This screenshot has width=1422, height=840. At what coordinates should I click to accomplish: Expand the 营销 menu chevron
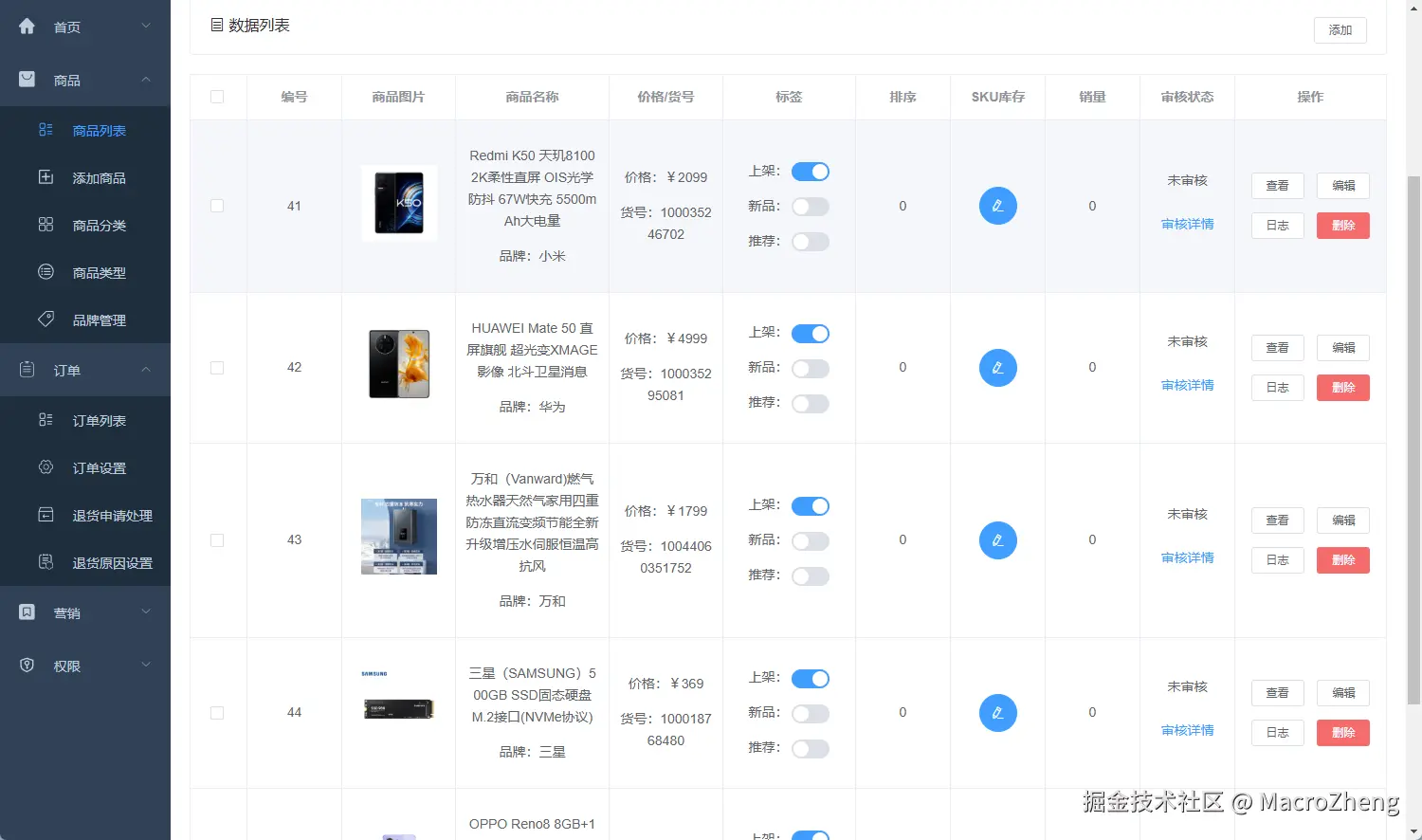(146, 612)
